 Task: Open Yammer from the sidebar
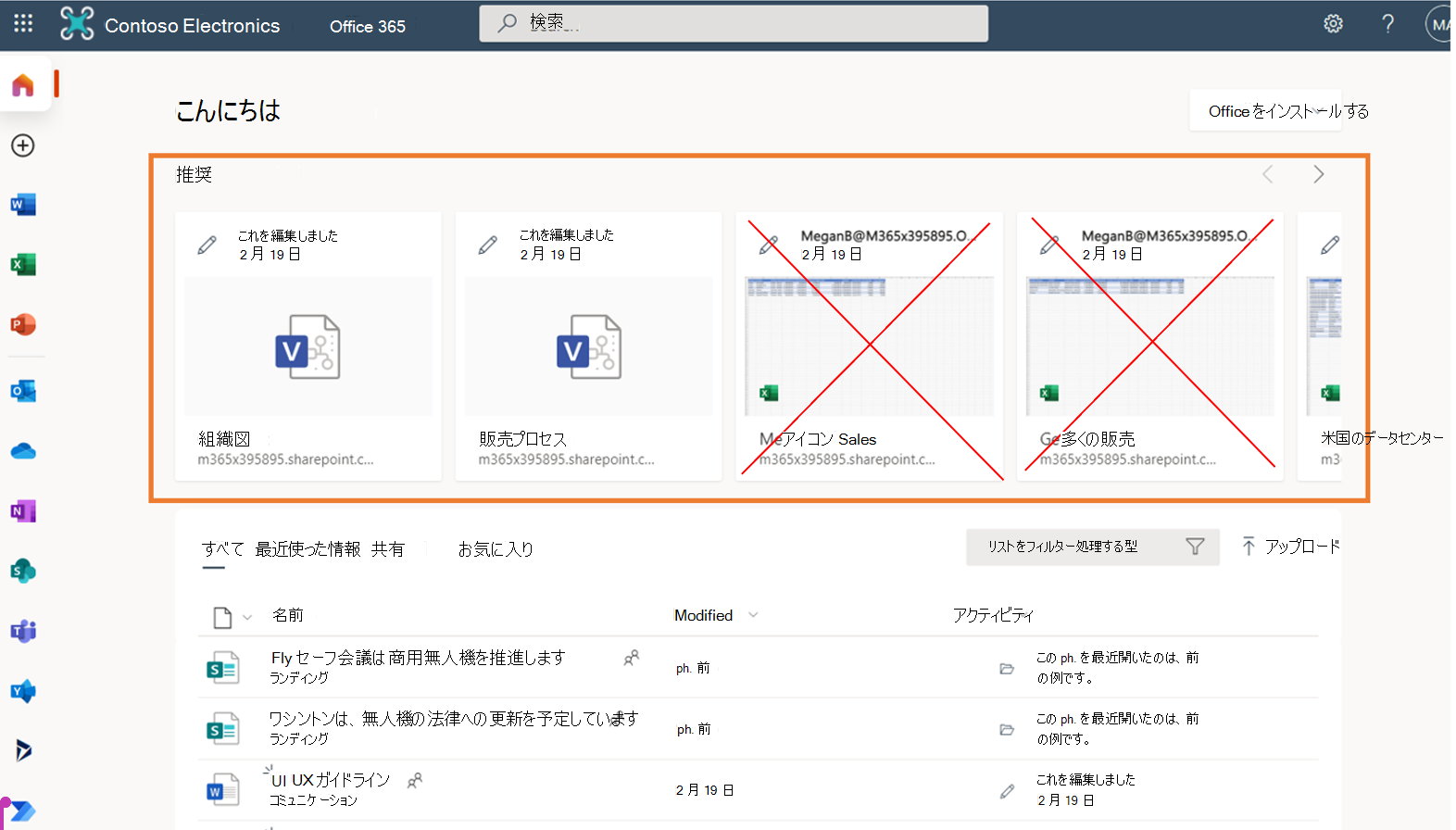23,691
